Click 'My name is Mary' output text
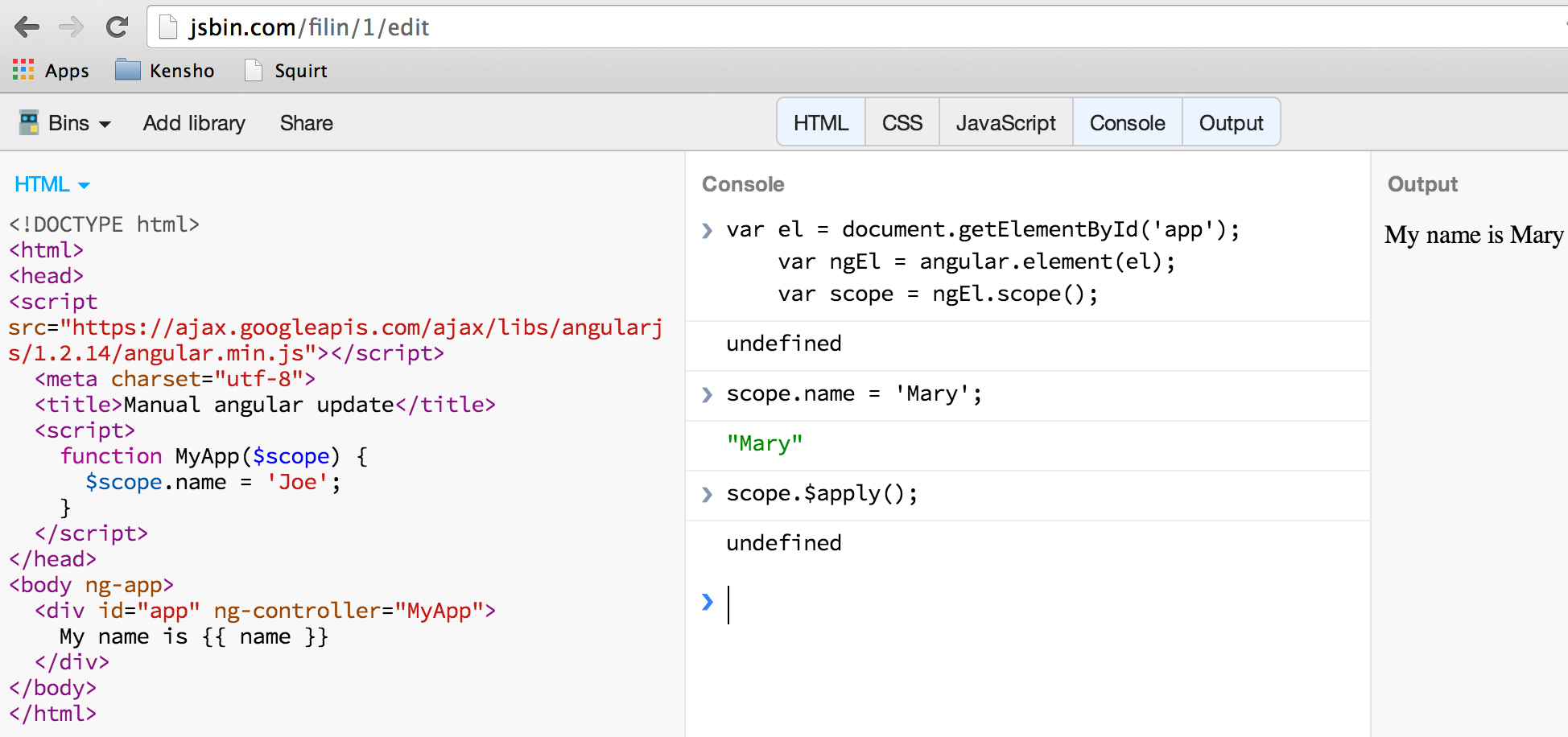 [1474, 235]
